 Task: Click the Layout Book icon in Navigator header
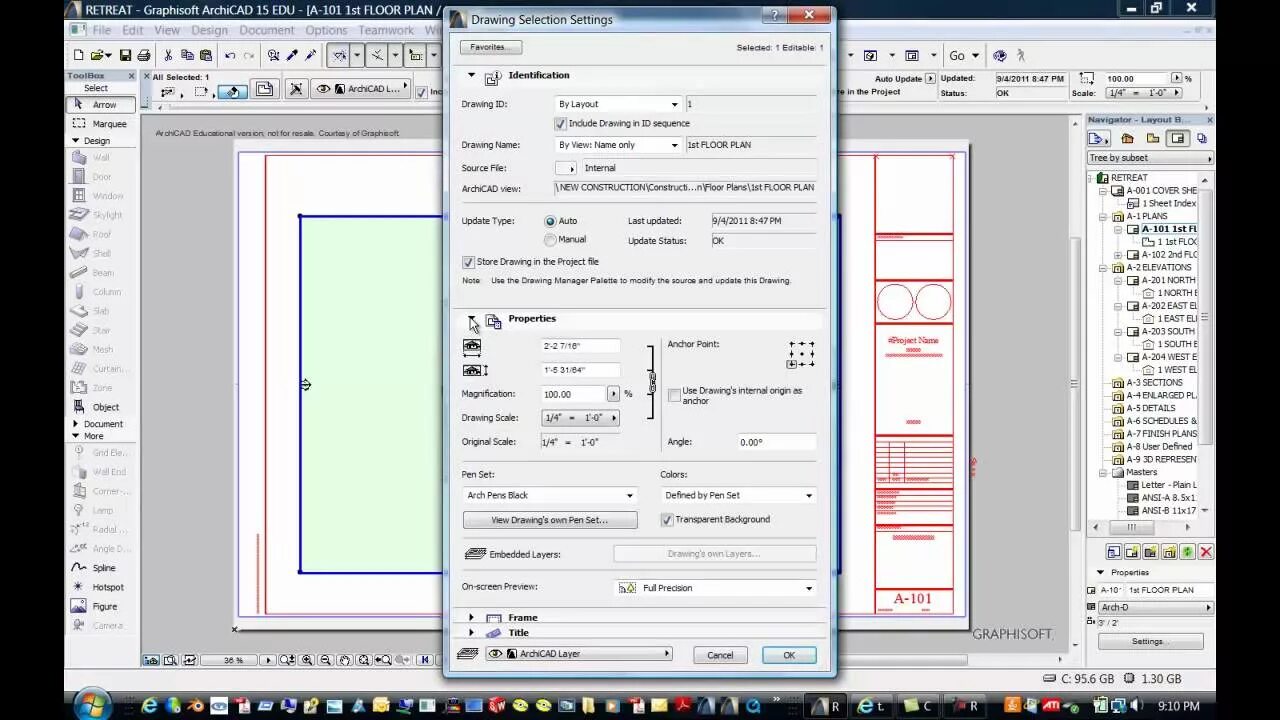pos(1178,139)
